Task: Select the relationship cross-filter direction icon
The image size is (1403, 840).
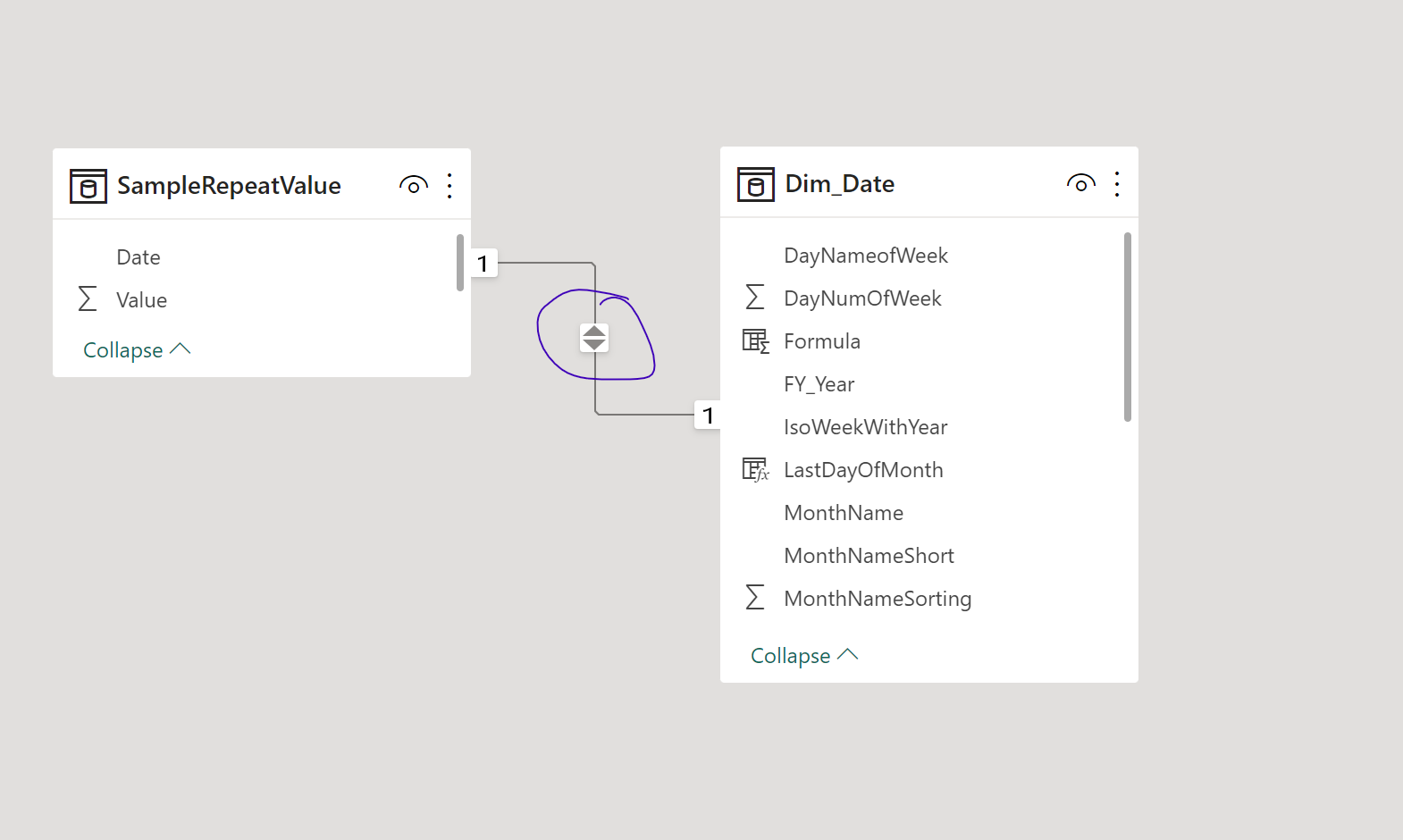Action: [x=594, y=338]
